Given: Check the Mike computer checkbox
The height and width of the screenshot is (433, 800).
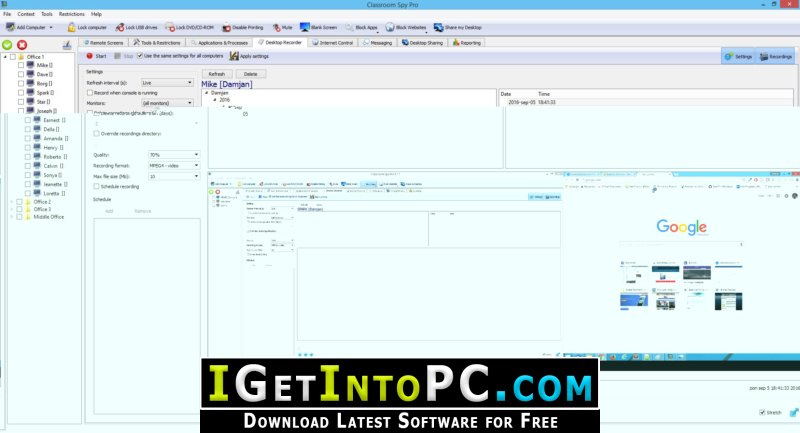Looking at the screenshot, I should [21, 65].
